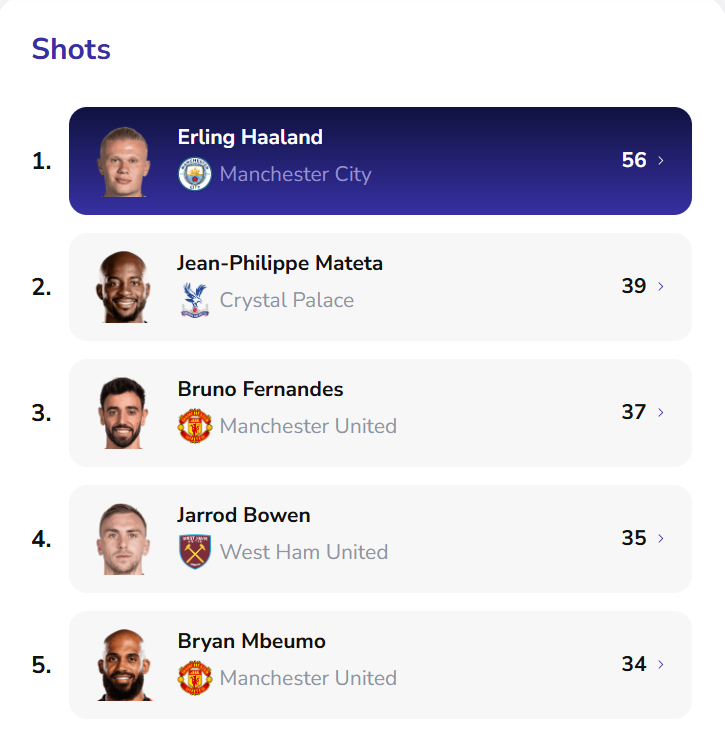Open the chevron next to Mbeumo's 34
The height and width of the screenshot is (744, 725).
(x=661, y=665)
